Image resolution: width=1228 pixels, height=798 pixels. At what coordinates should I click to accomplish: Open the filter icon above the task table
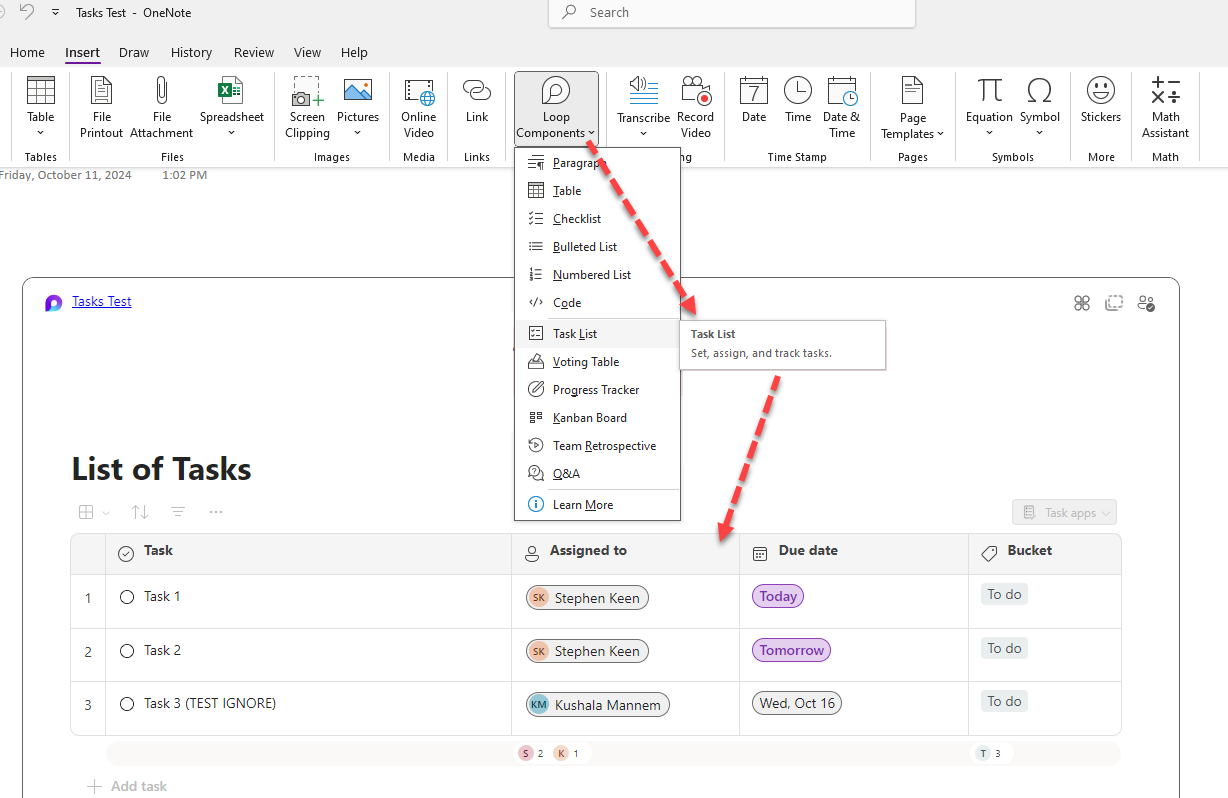point(178,512)
